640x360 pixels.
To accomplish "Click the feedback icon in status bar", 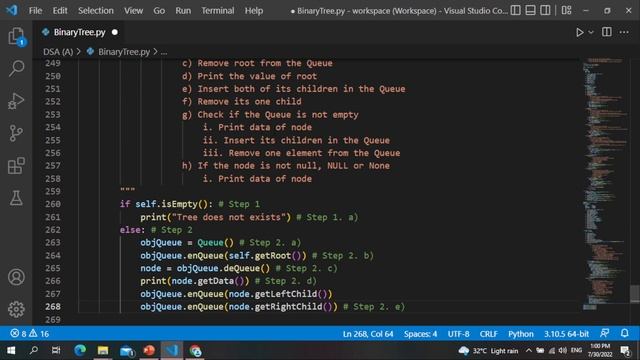I will (604, 333).
